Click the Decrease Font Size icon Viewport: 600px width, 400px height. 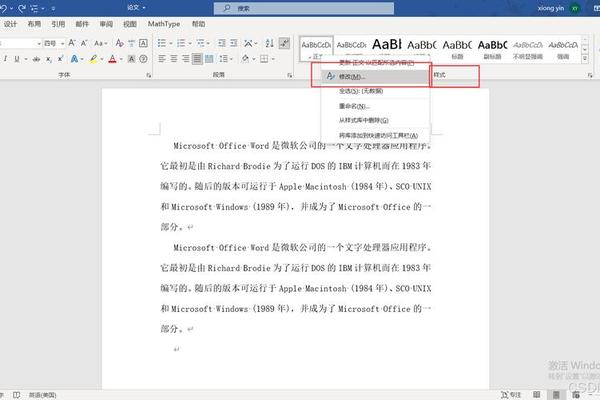[84, 43]
